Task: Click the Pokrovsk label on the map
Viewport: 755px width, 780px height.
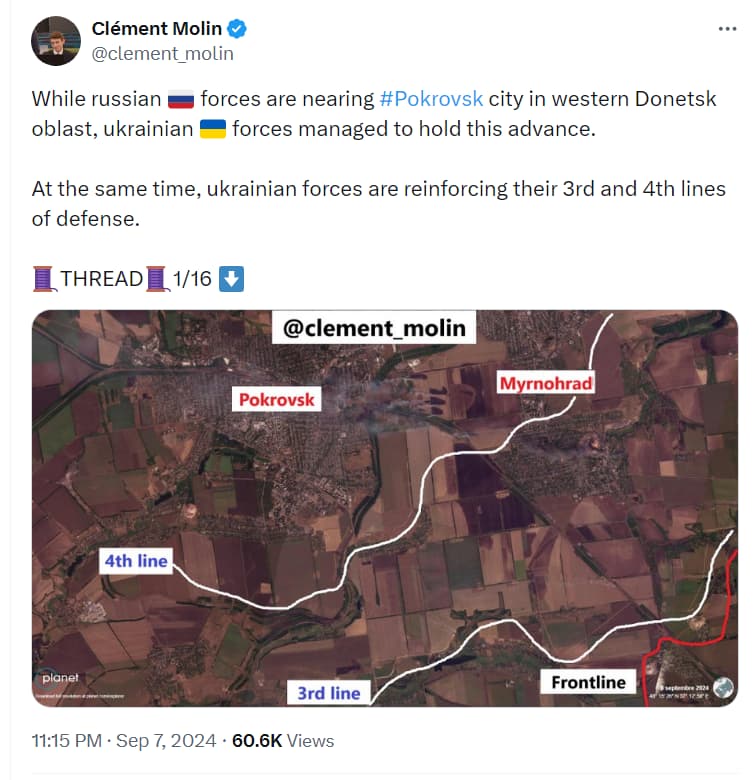Action: coord(277,399)
